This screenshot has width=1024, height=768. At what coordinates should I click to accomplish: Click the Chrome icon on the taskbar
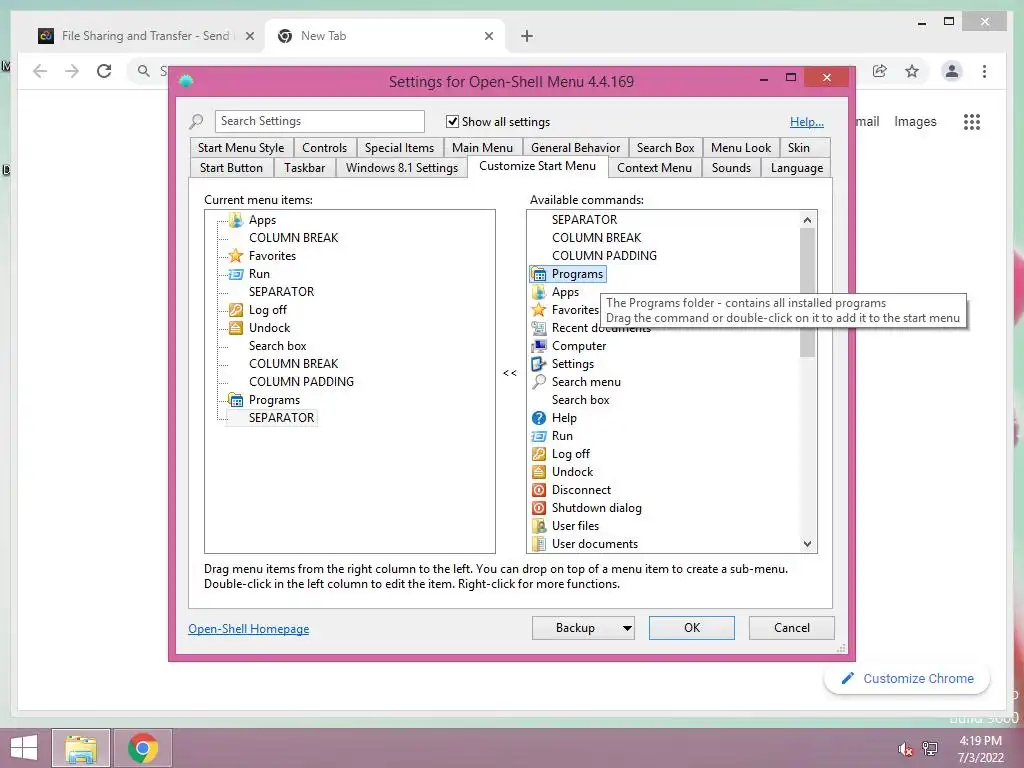pyautogui.click(x=143, y=748)
